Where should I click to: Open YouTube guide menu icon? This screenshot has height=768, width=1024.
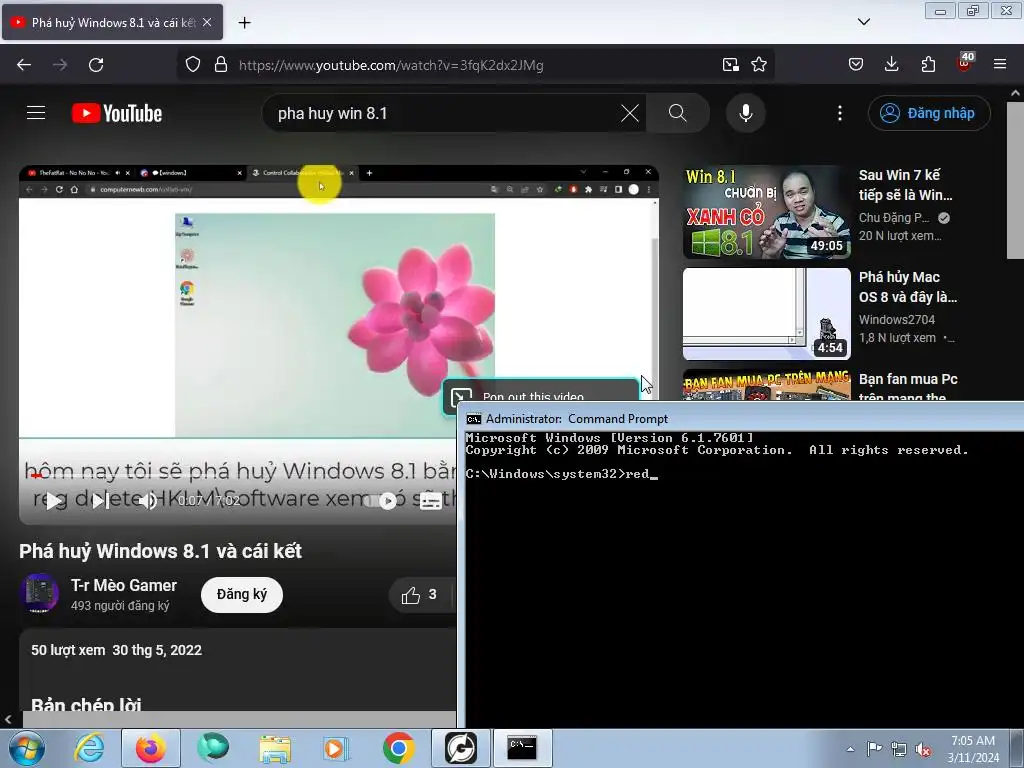coord(36,113)
